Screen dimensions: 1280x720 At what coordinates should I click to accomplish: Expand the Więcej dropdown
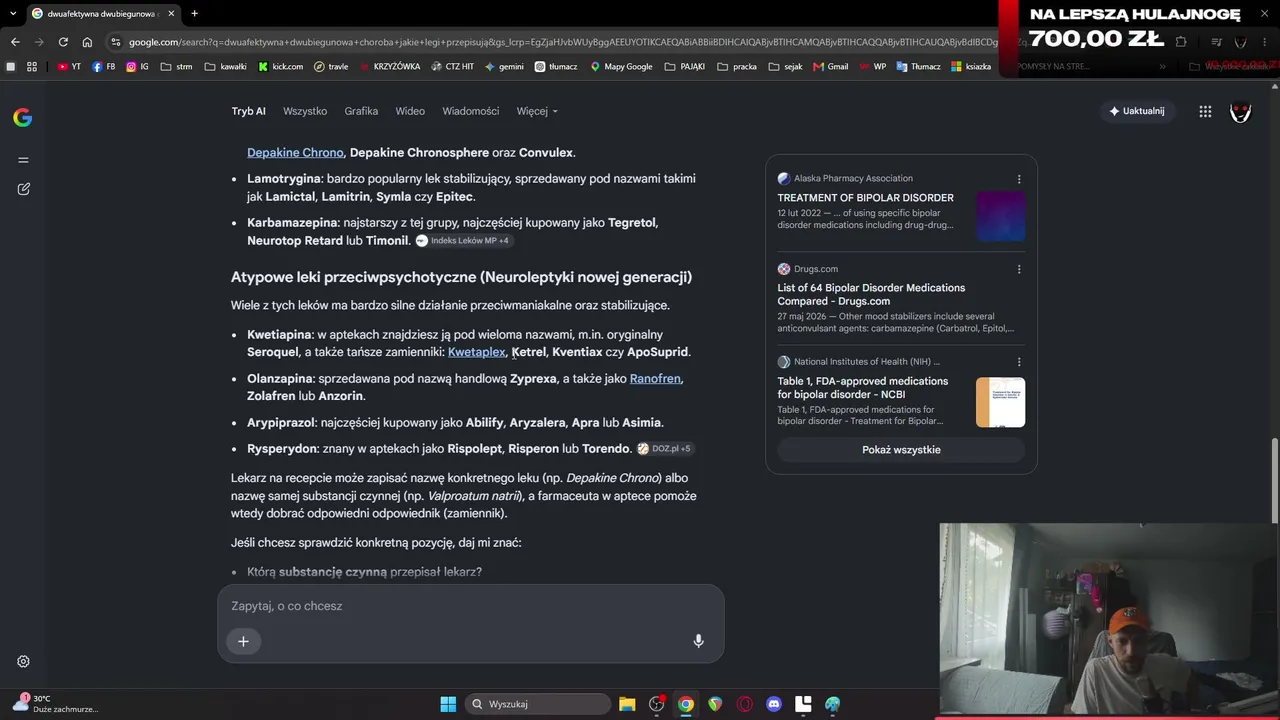tap(537, 111)
